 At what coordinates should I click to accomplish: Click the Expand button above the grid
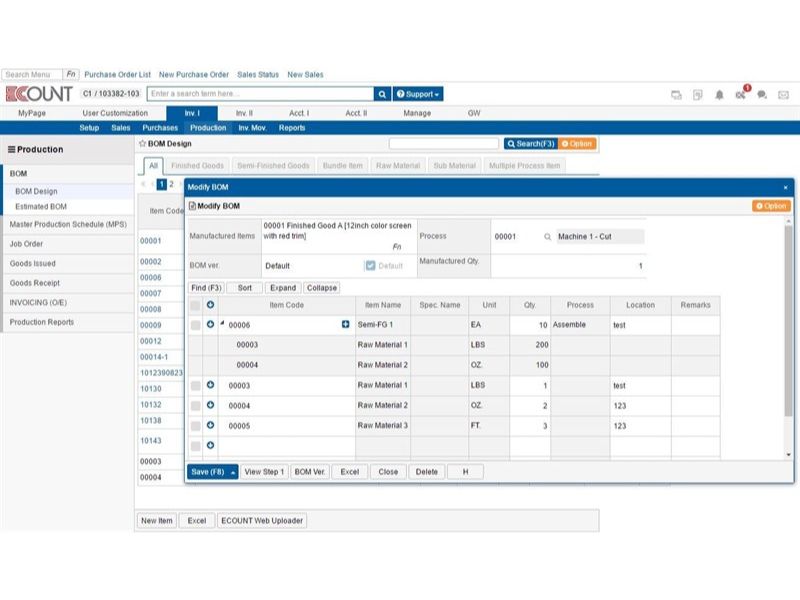point(283,288)
